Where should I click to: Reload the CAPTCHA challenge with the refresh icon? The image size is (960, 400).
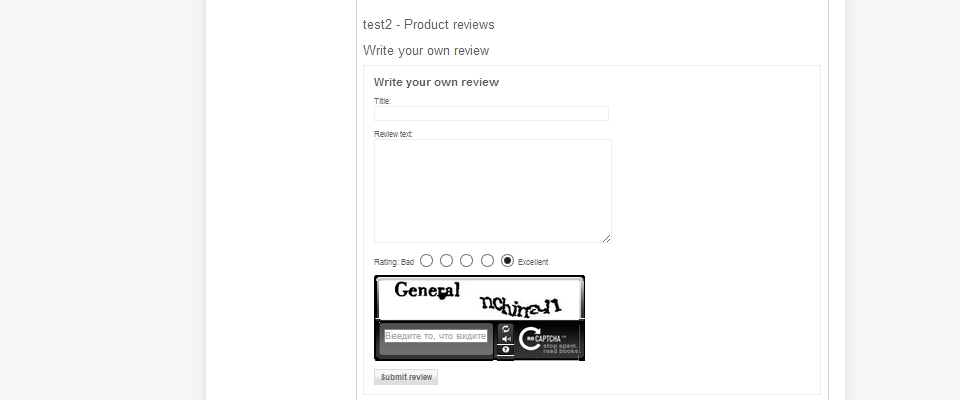pos(506,329)
